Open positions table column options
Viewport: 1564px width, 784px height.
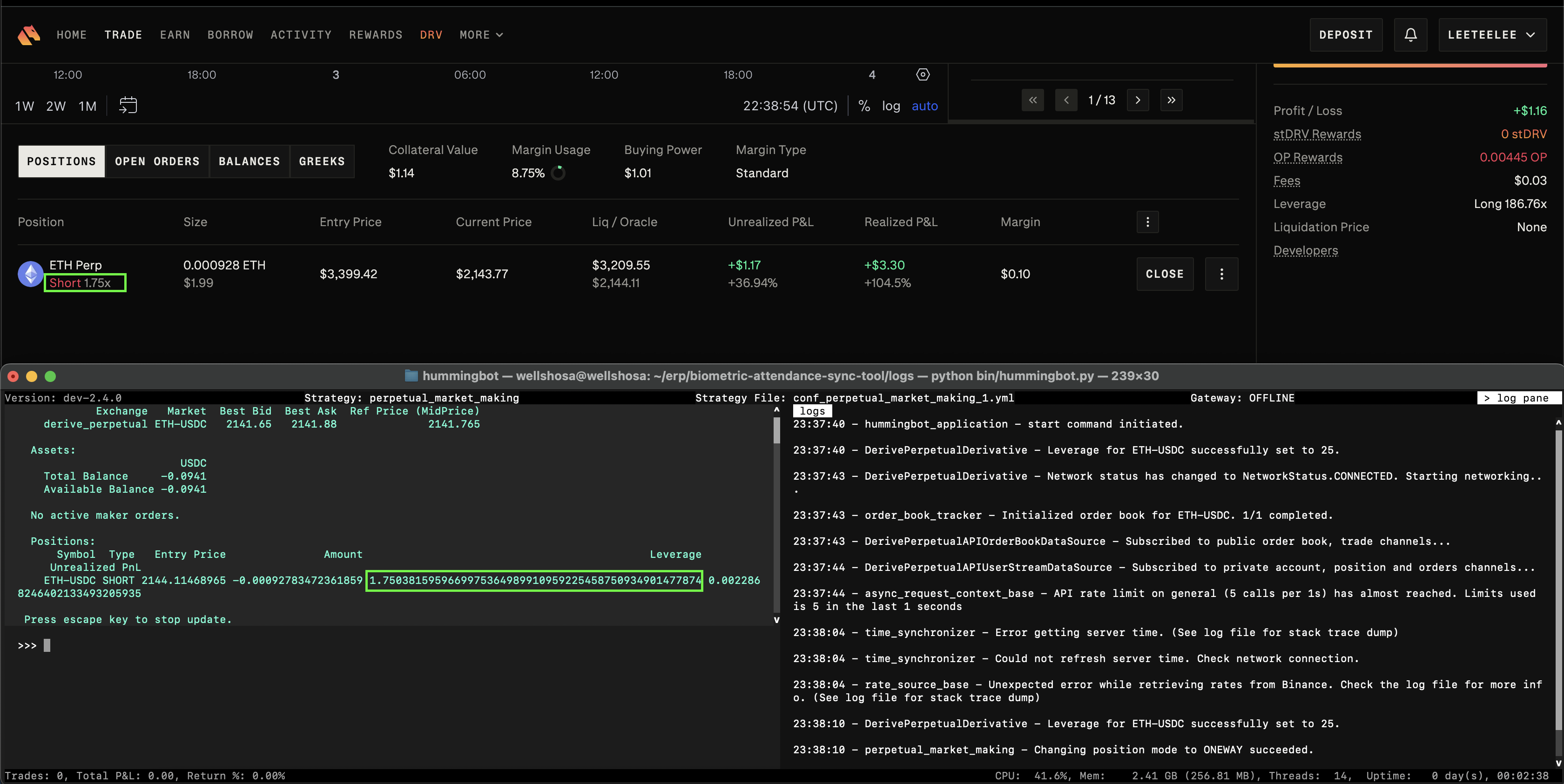click(1147, 222)
